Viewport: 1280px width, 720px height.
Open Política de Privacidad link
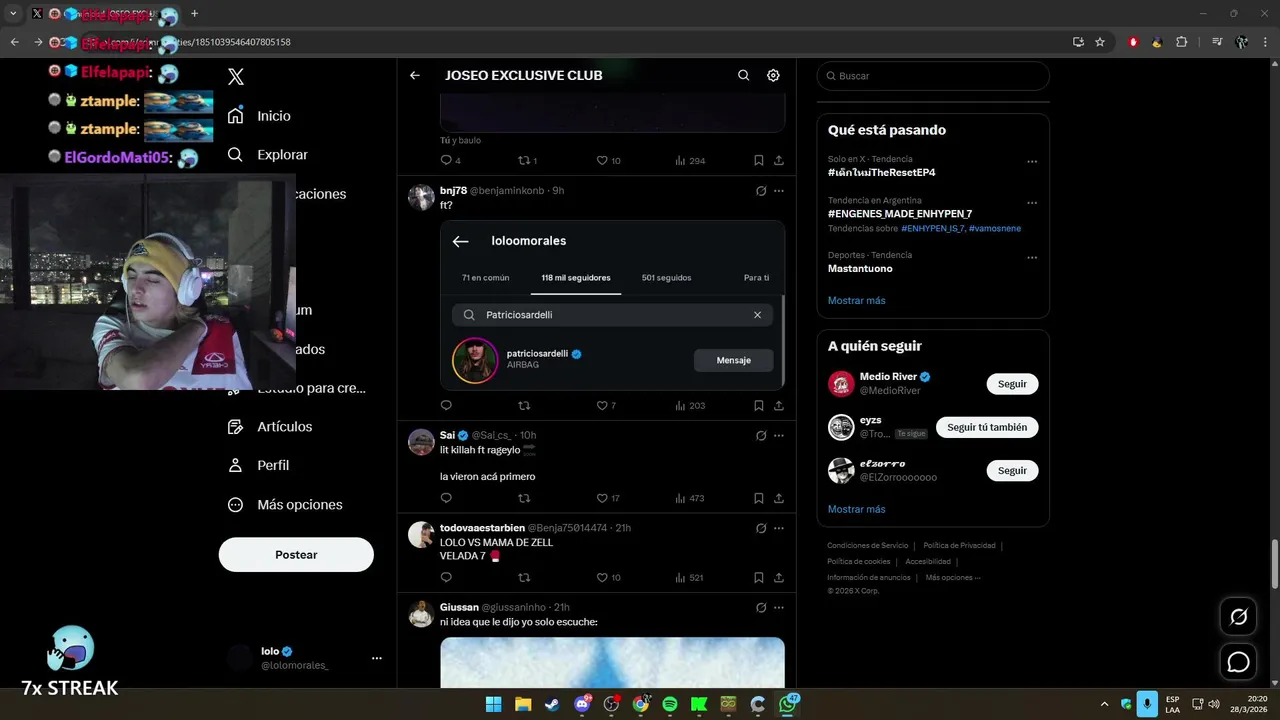959,546
